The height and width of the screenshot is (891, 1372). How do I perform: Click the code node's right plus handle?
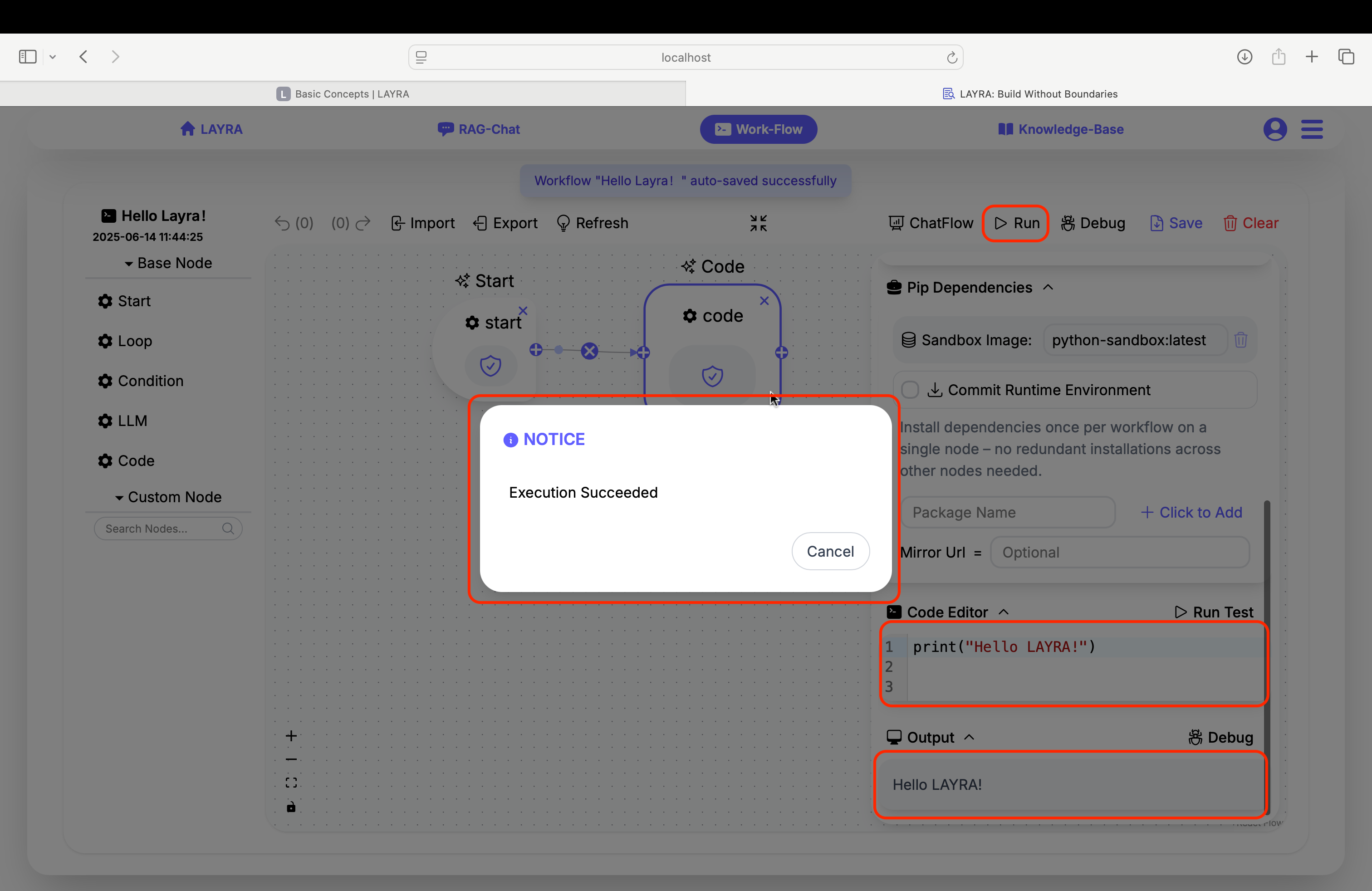pyautogui.click(x=781, y=352)
